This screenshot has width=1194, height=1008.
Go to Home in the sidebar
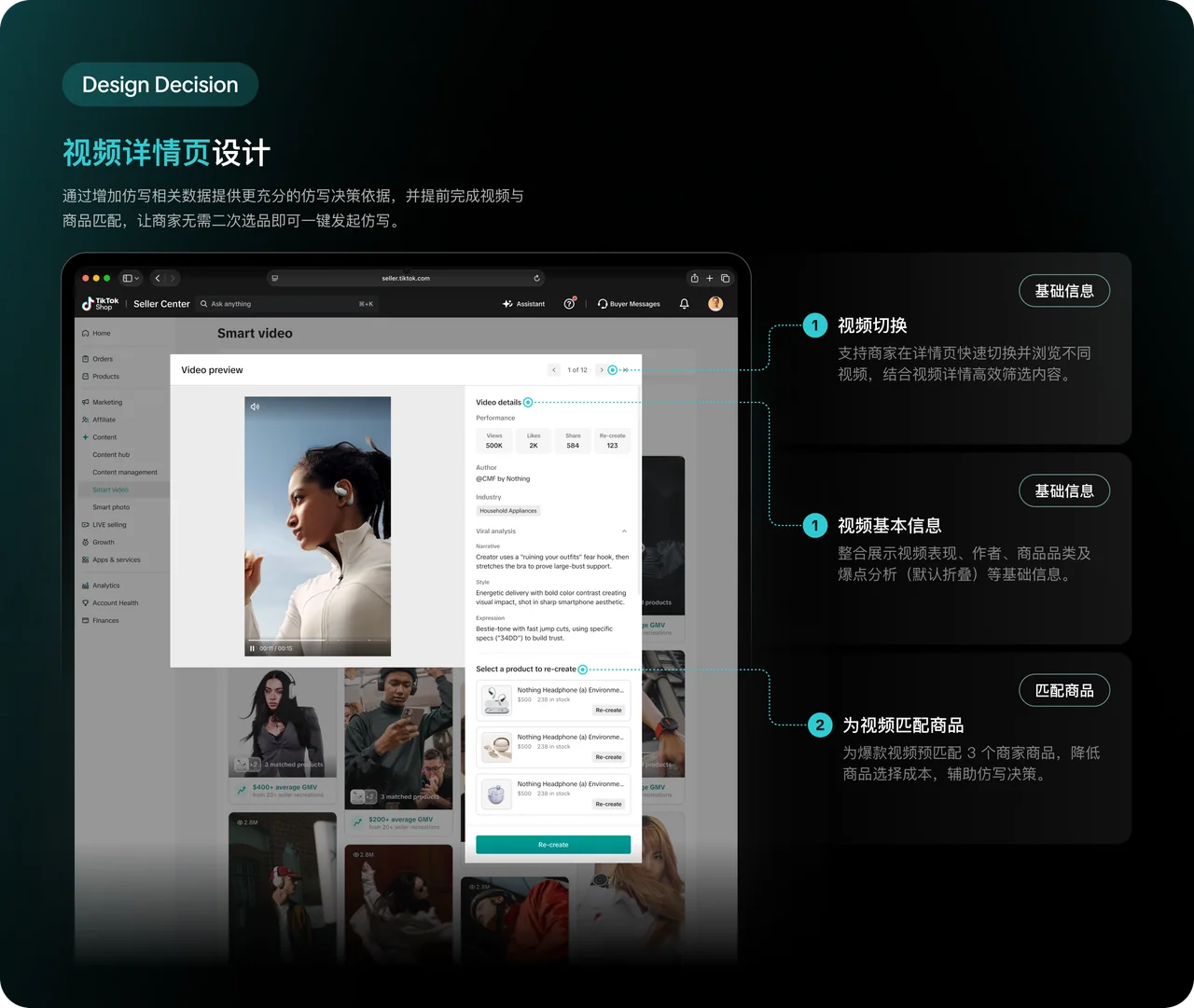[96, 333]
